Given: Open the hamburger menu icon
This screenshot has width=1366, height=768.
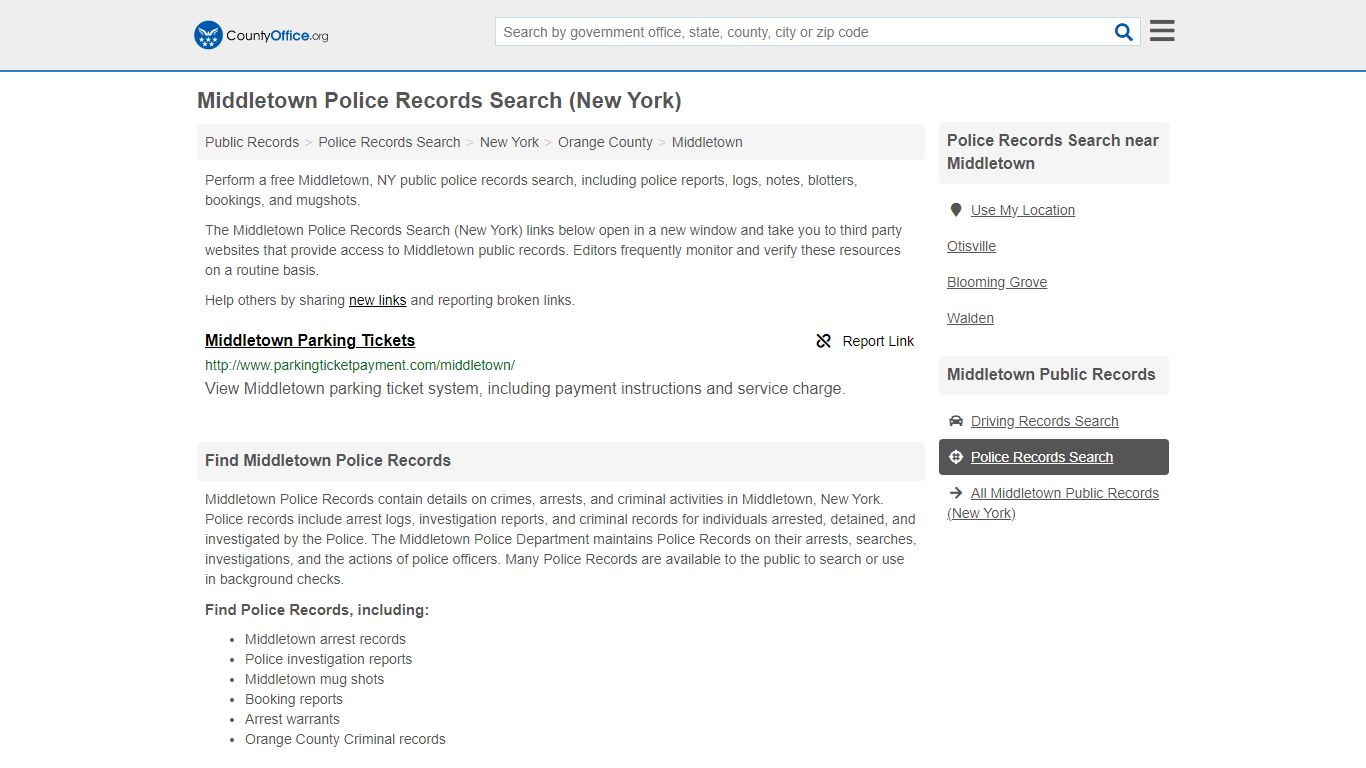Looking at the screenshot, I should tap(1162, 31).
